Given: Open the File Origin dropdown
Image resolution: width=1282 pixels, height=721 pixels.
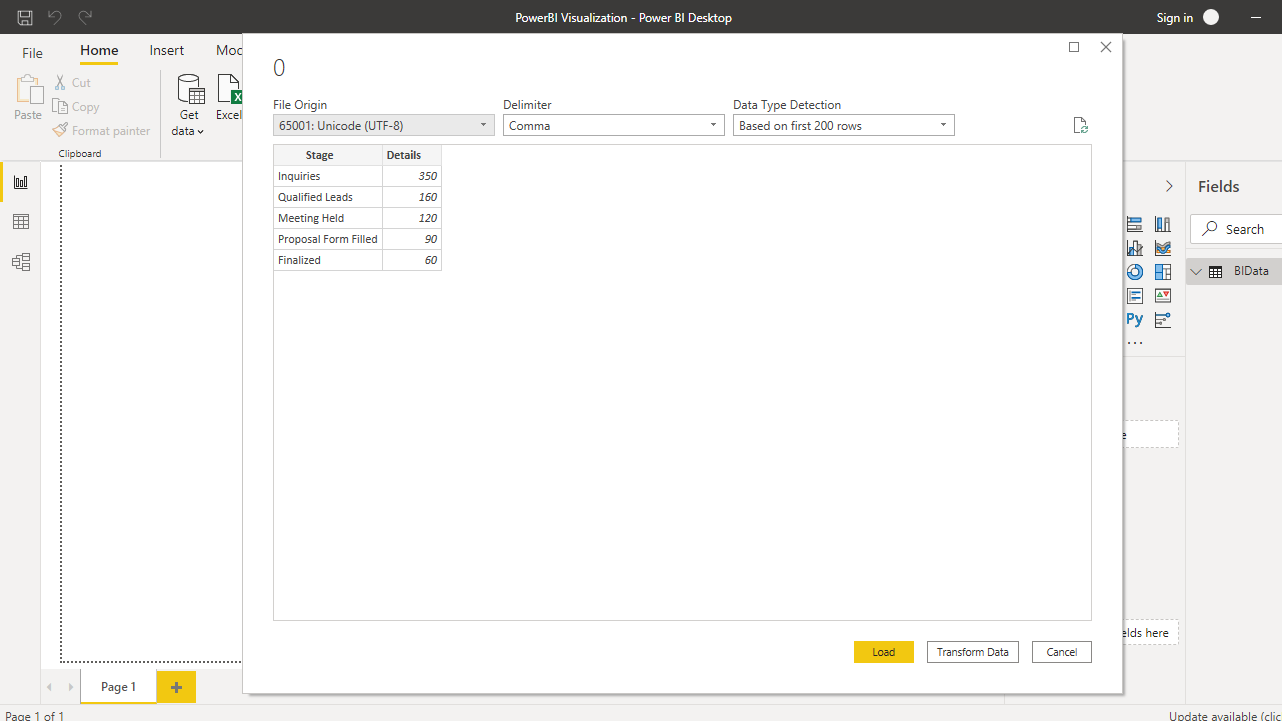Looking at the screenshot, I should pos(383,126).
